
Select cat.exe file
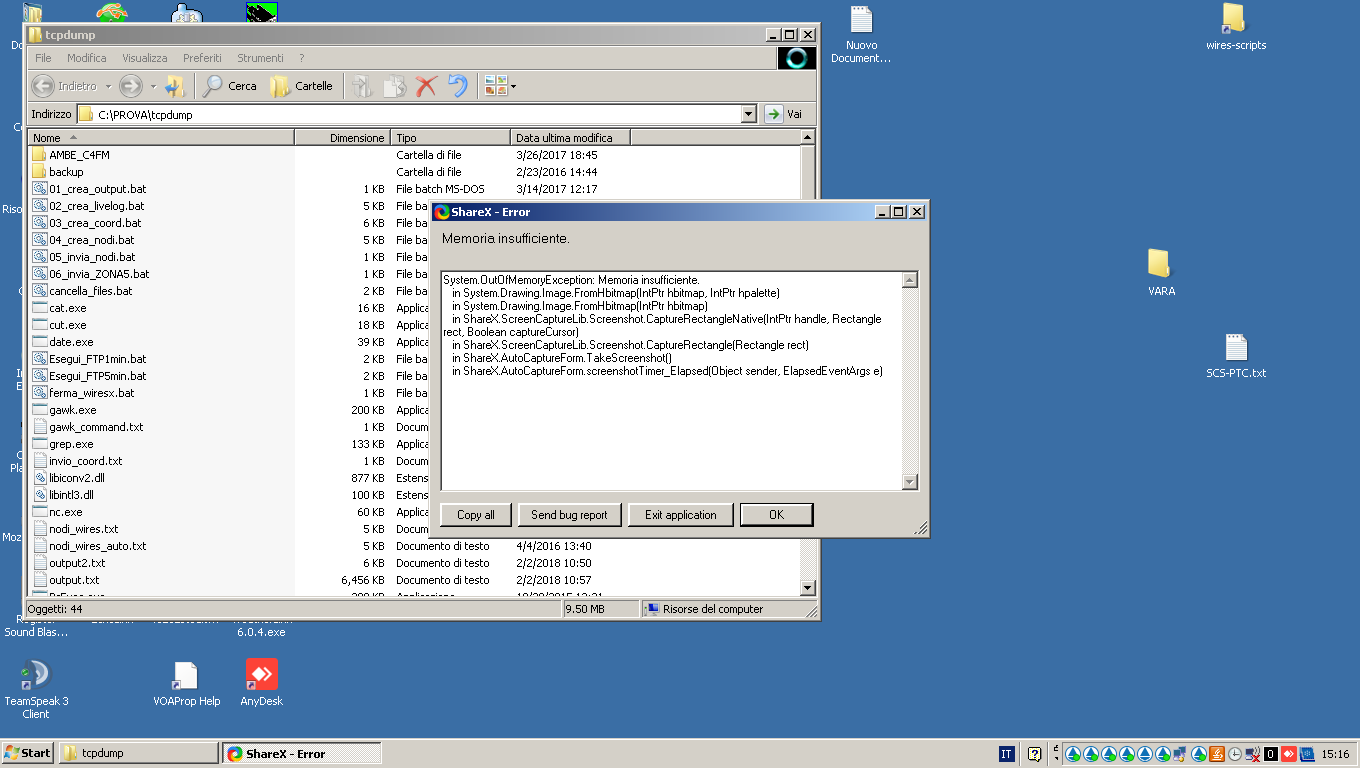(59, 308)
